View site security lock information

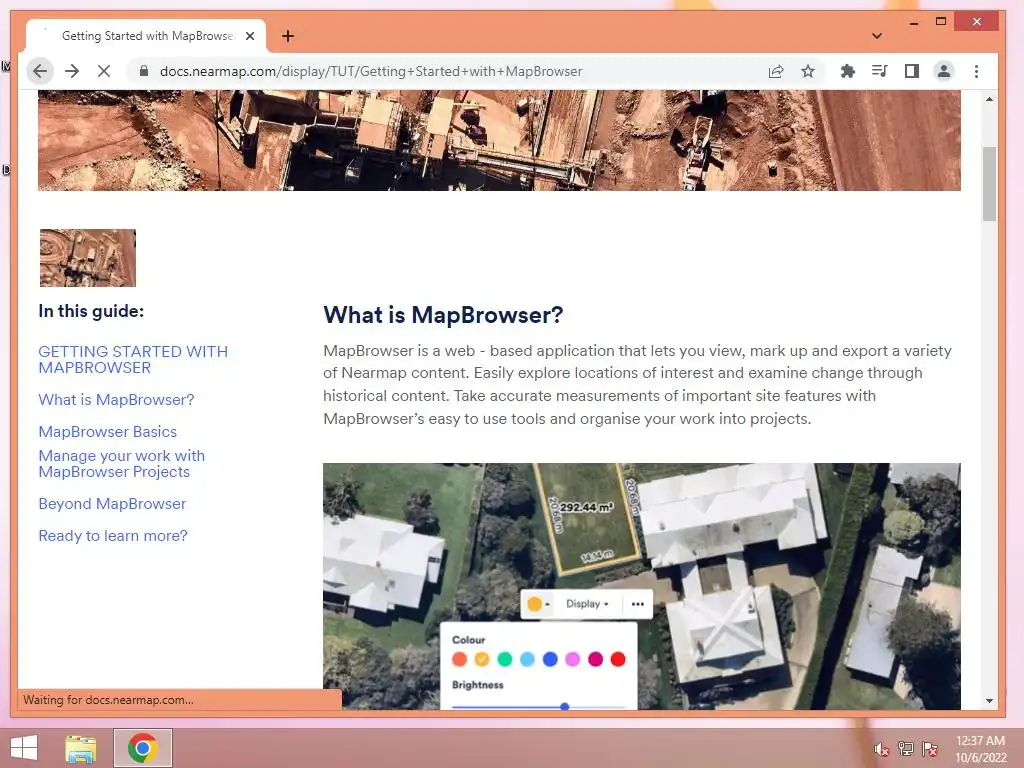click(144, 71)
